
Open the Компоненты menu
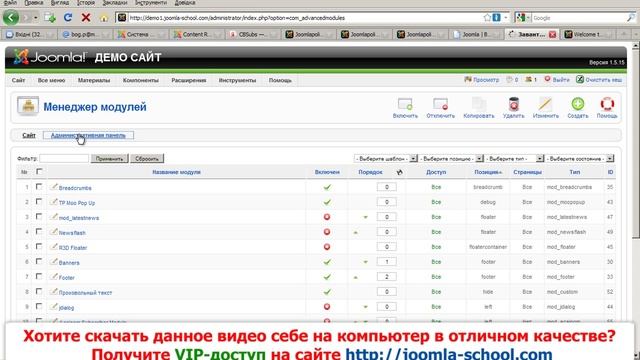click(140, 80)
